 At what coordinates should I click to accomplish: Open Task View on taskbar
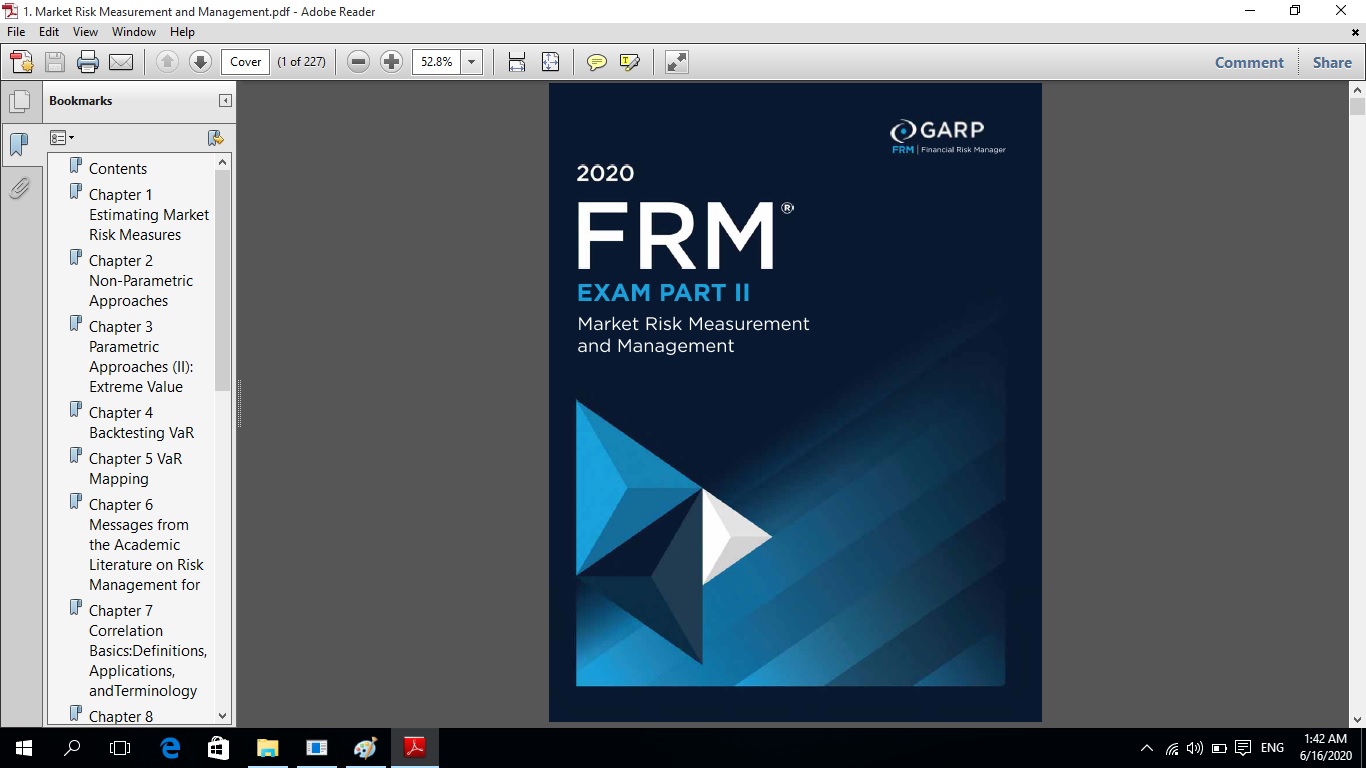tap(120, 748)
